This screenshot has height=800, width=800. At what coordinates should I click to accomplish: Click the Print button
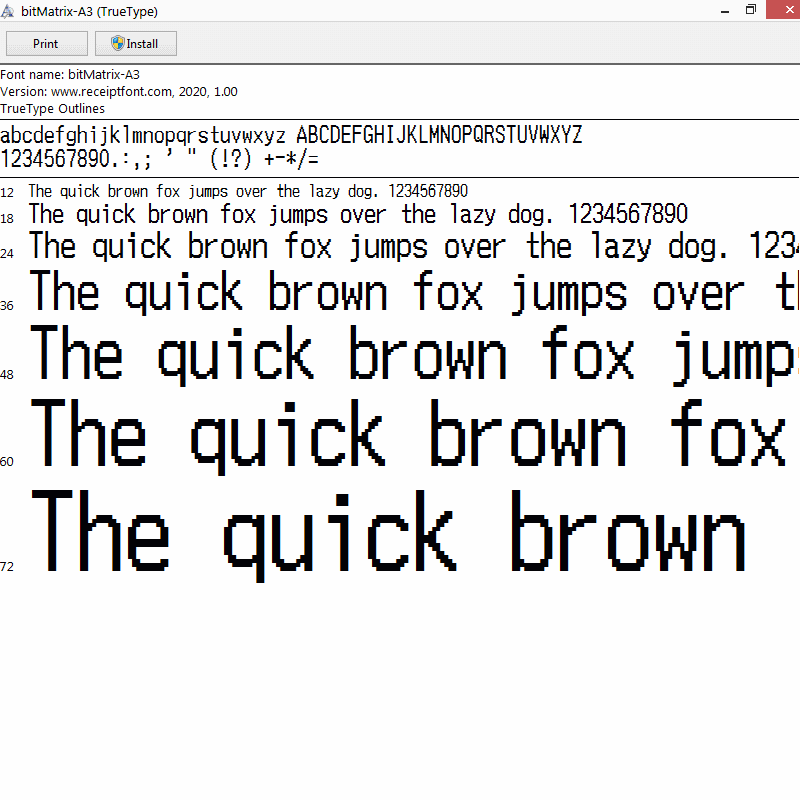pyautogui.click(x=46, y=43)
